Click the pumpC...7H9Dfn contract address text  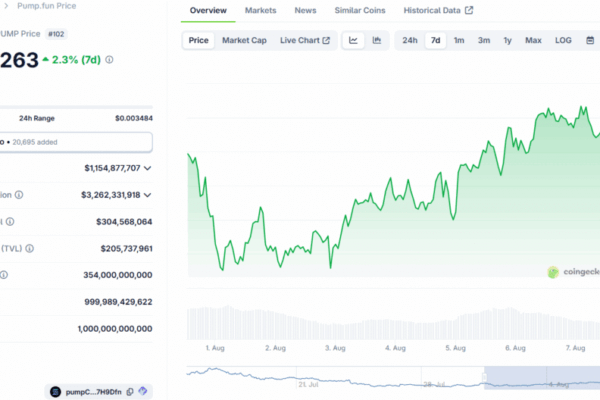93,392
